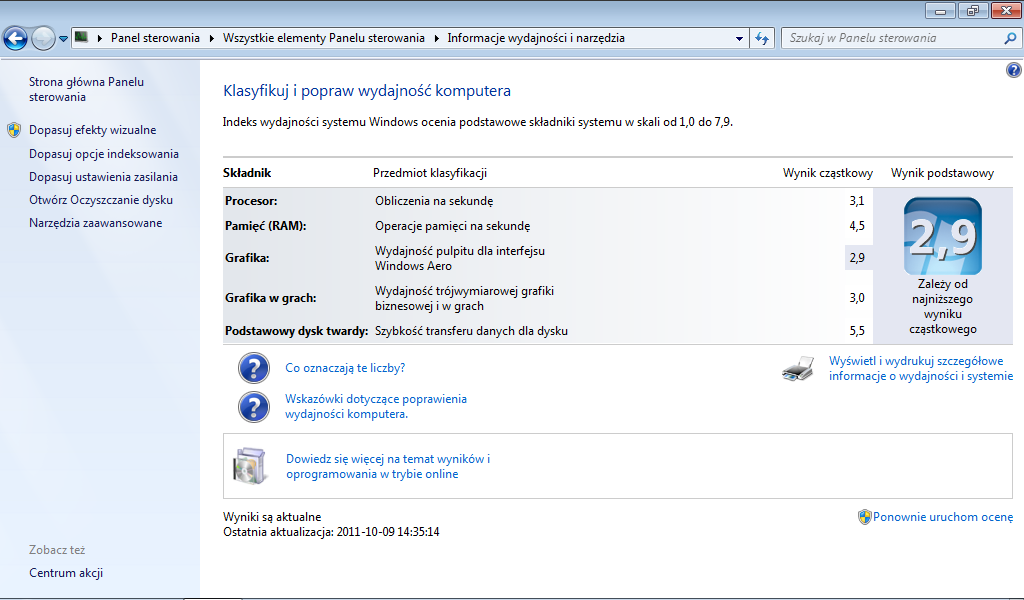Click Ponownie uruchom ocenę
The height and width of the screenshot is (600, 1024).
(943, 517)
